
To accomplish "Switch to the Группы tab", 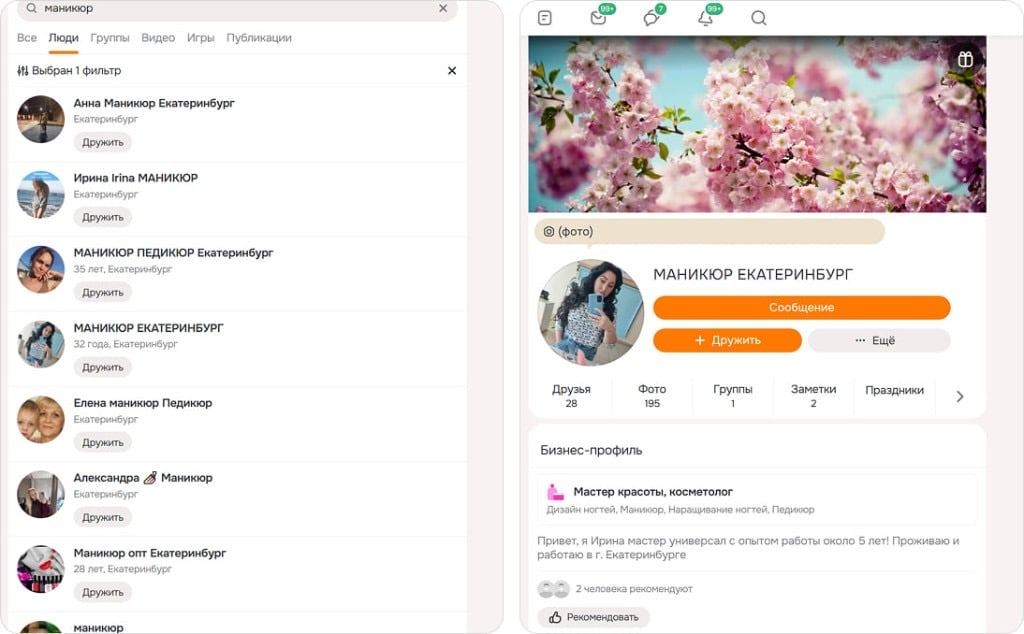I will click(x=110, y=38).
